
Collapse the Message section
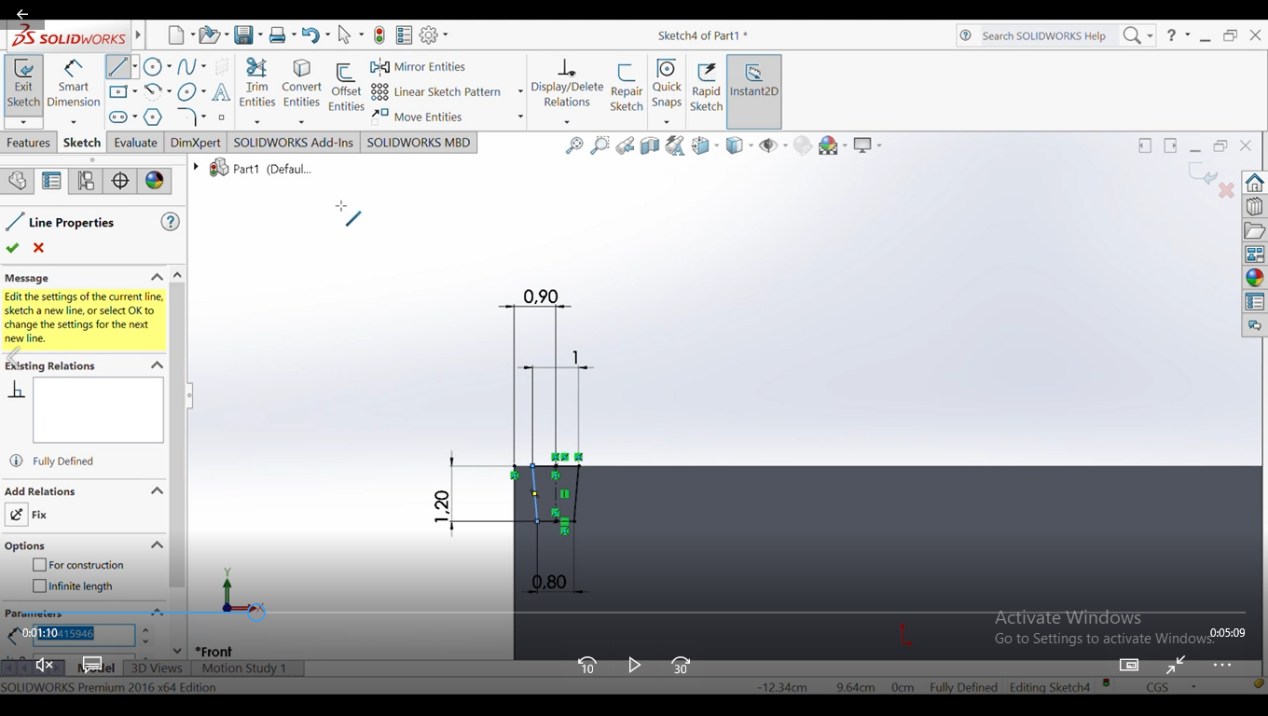(157, 277)
